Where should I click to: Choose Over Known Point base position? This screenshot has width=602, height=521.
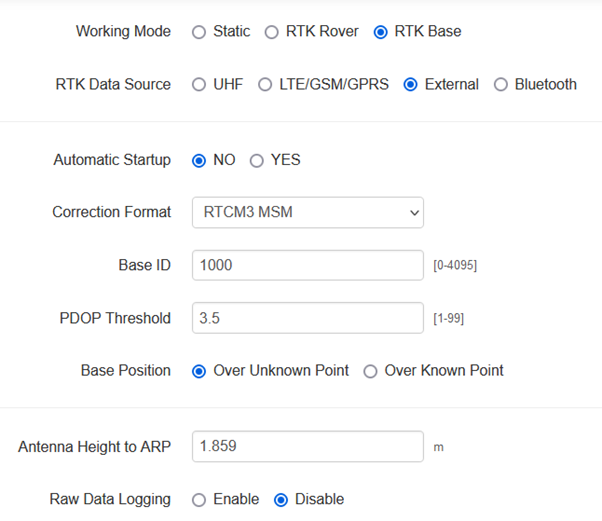pyautogui.click(x=371, y=371)
